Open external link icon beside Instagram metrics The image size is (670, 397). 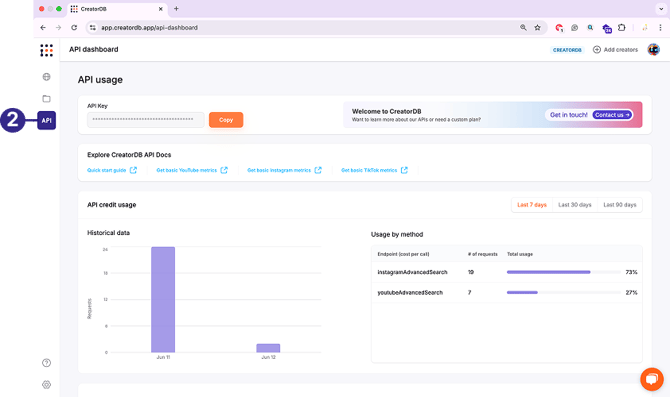[318, 170]
